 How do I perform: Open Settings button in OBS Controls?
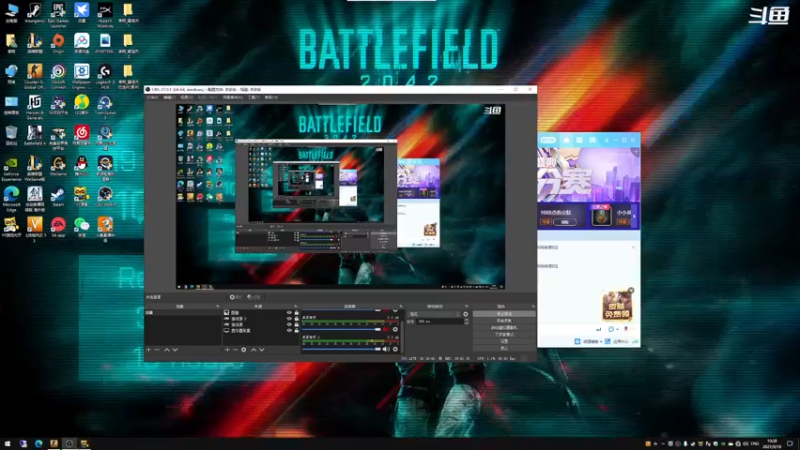(x=504, y=341)
